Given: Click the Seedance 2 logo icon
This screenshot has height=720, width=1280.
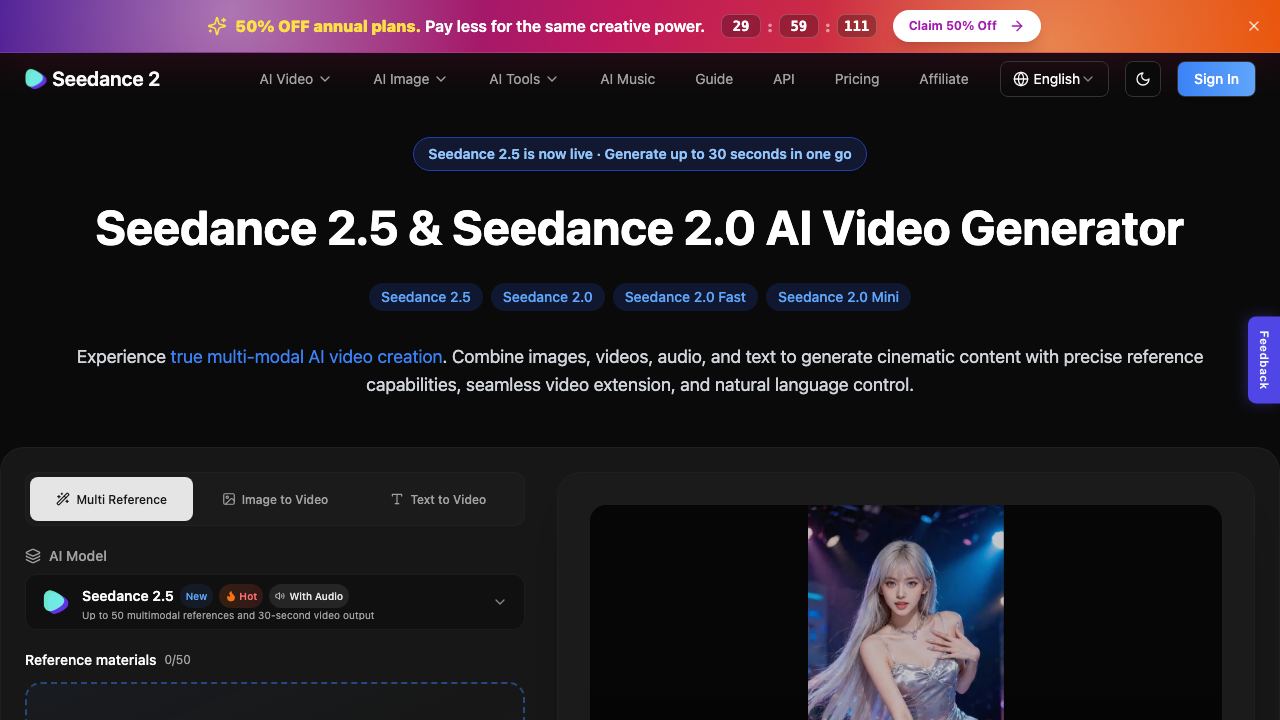Looking at the screenshot, I should point(36,79).
